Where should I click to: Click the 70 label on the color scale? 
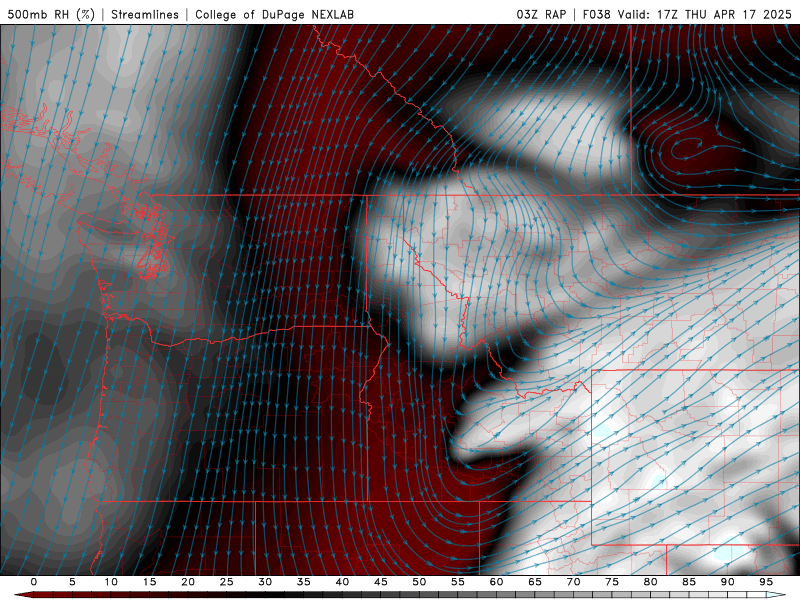[573, 582]
